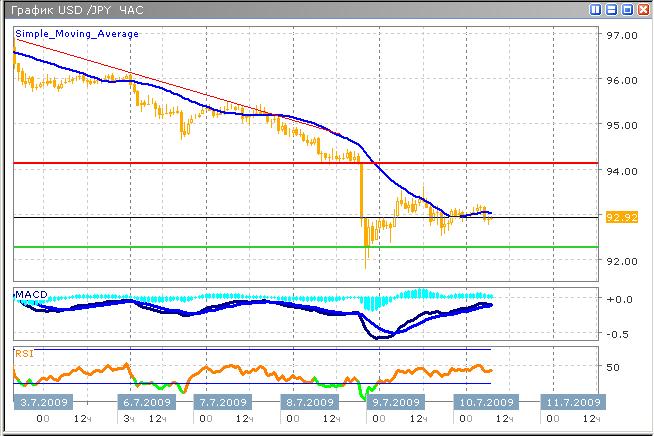Click the 97.00 price axis label
Screen dimensions: 654x436
tap(622, 35)
